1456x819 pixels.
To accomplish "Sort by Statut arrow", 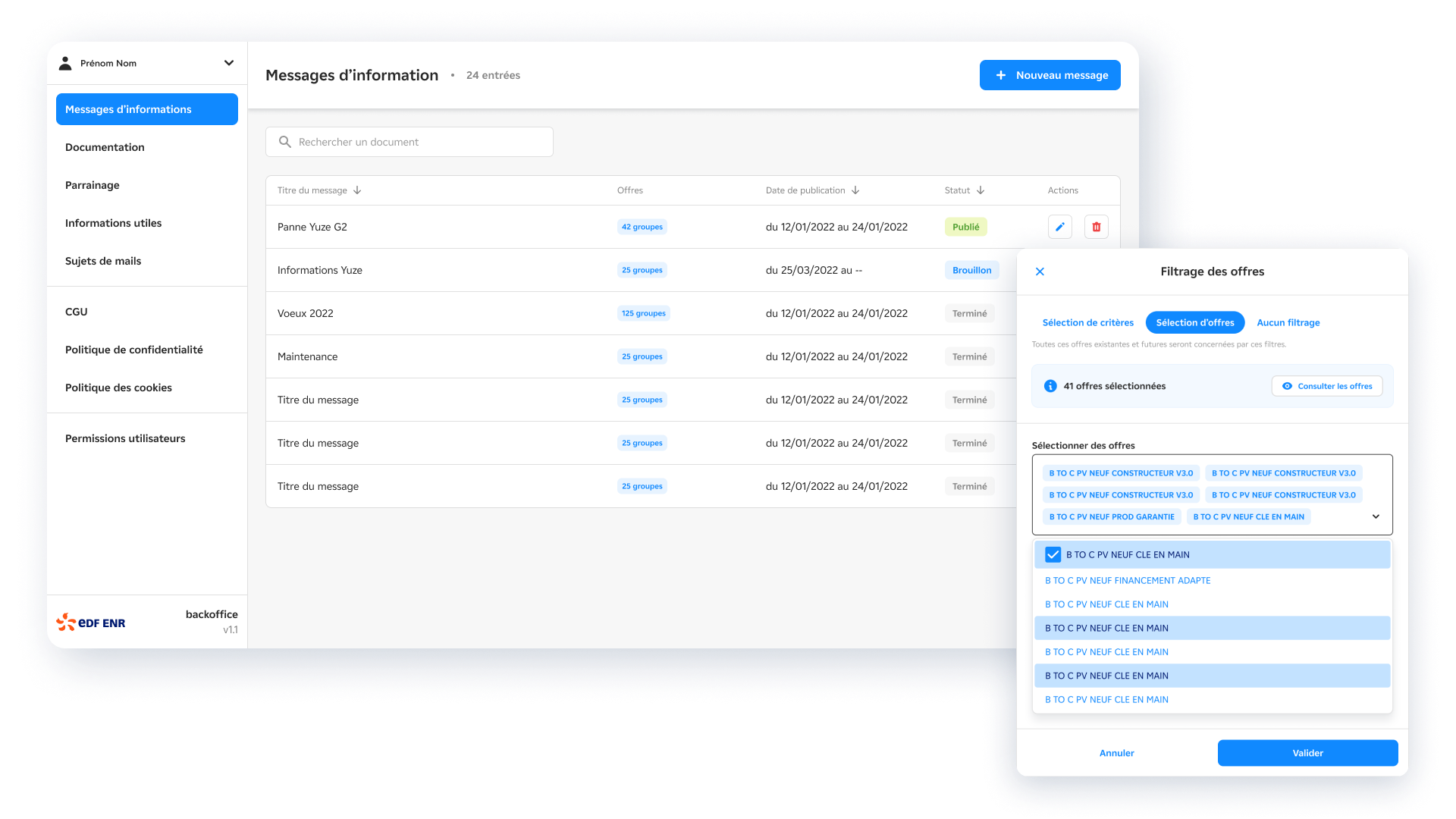I will coord(981,190).
